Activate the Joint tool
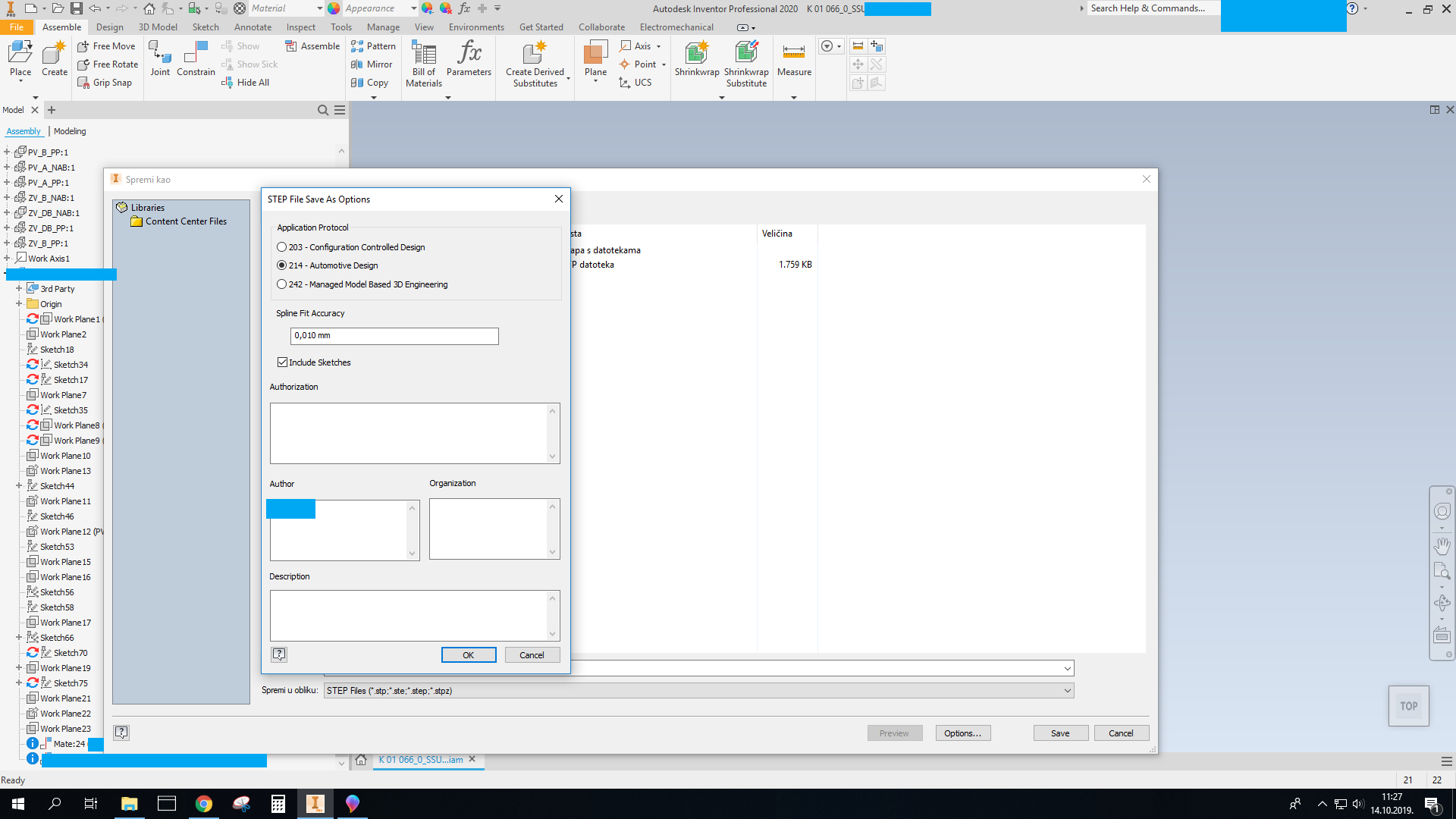Screen dimensions: 1456x819 159,61
